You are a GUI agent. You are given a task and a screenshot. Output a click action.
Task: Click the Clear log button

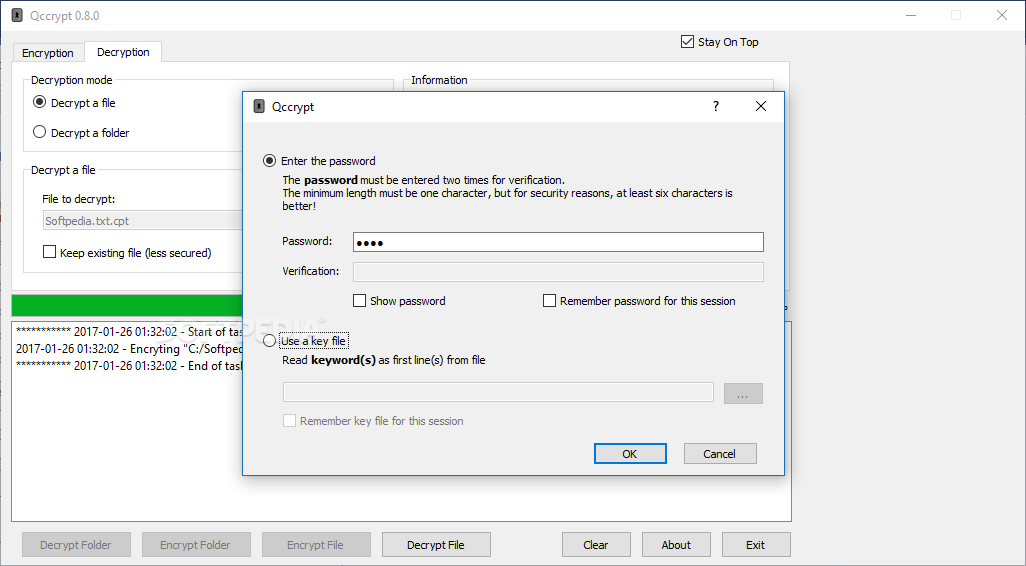tap(596, 544)
